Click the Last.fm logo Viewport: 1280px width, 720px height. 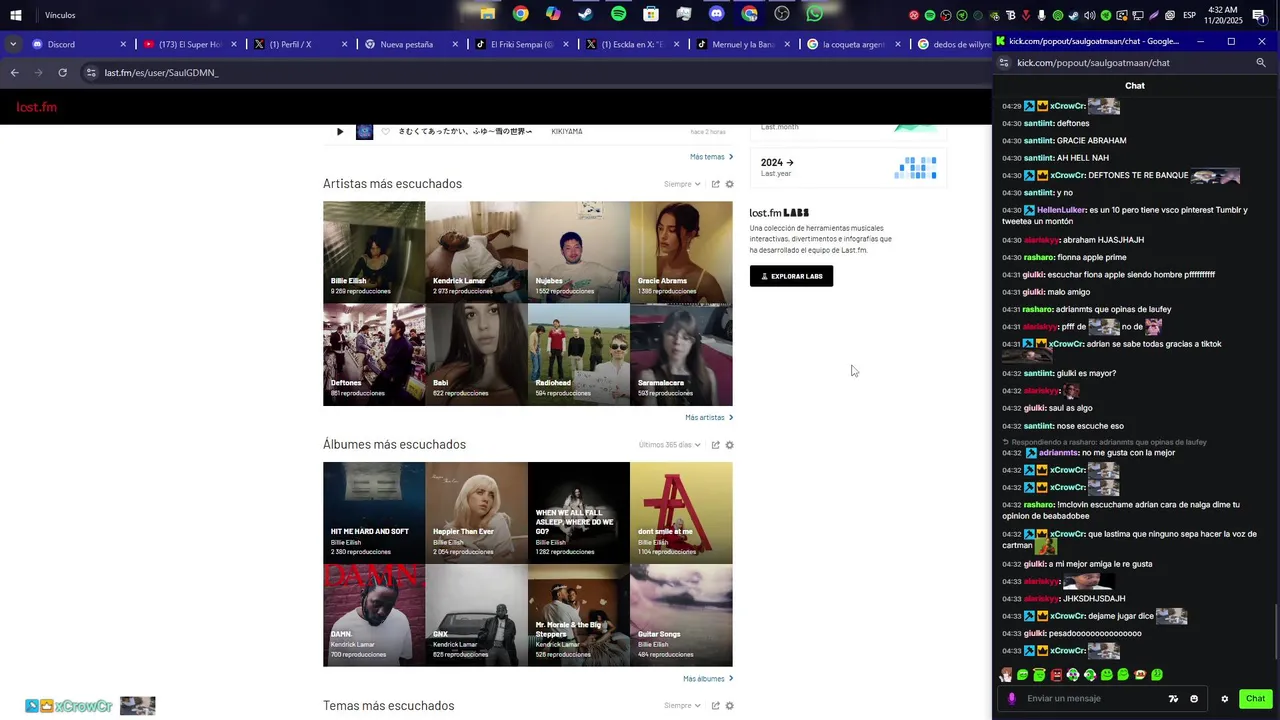tap(37, 107)
